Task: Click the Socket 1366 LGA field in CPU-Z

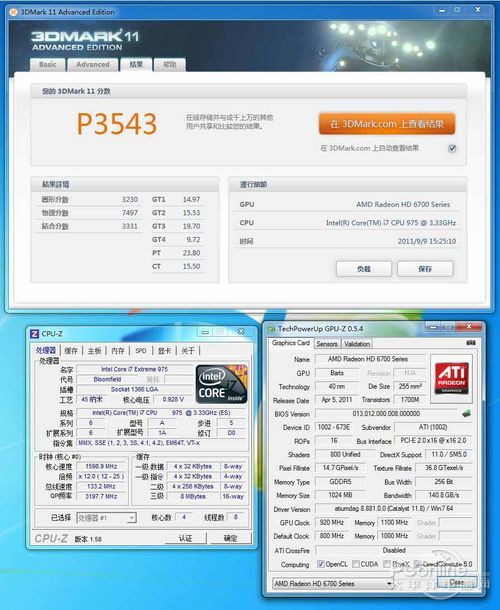Action: click(134, 389)
